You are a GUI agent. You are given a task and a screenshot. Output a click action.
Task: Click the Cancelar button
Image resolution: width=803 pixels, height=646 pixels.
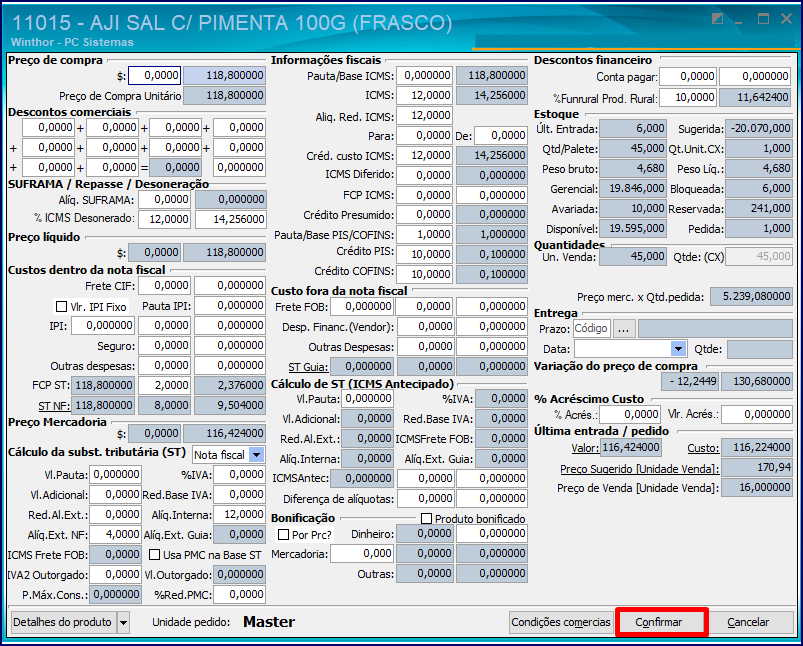point(748,622)
